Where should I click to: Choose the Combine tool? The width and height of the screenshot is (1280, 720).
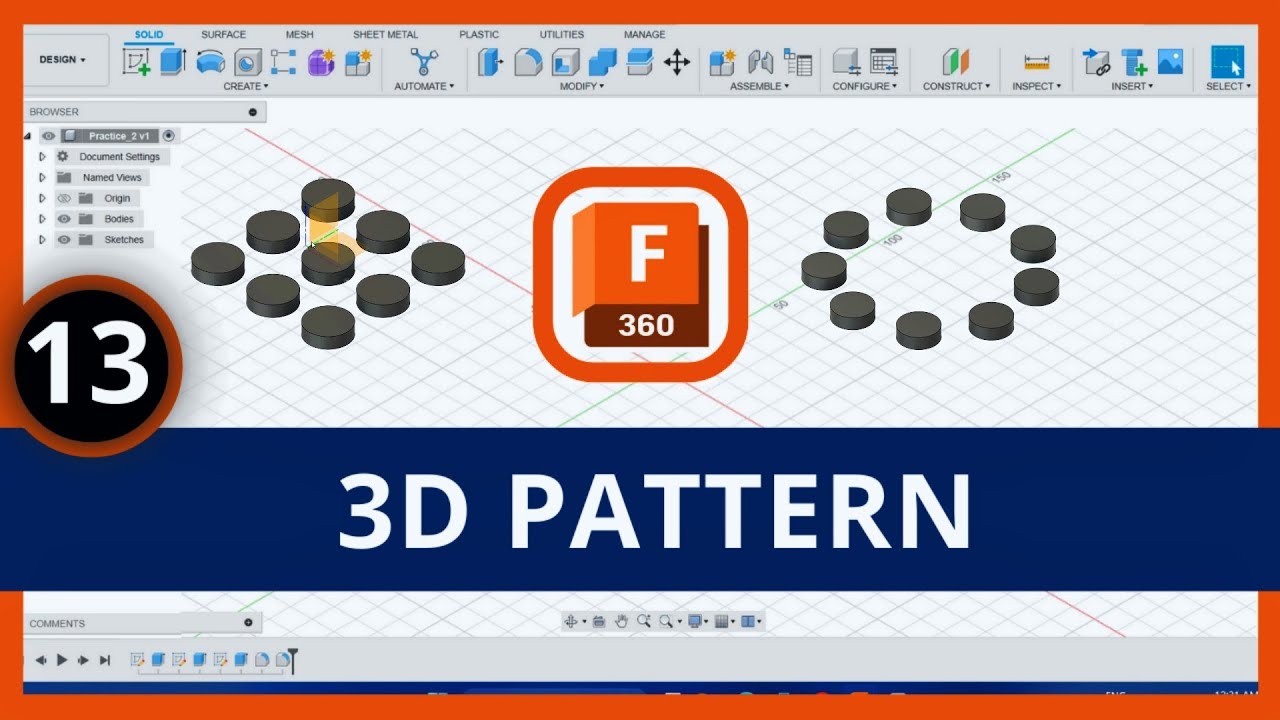pos(603,62)
